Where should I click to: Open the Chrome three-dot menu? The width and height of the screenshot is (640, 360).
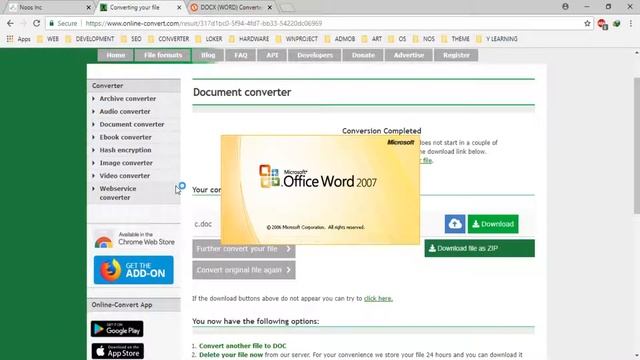pyautogui.click(x=631, y=23)
